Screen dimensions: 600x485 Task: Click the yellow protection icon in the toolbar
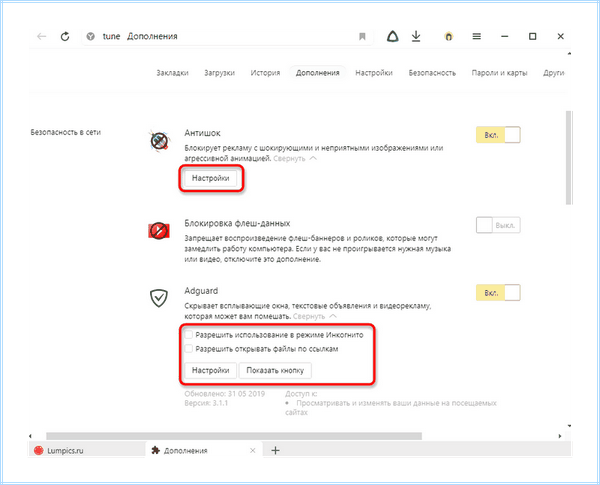coord(448,36)
